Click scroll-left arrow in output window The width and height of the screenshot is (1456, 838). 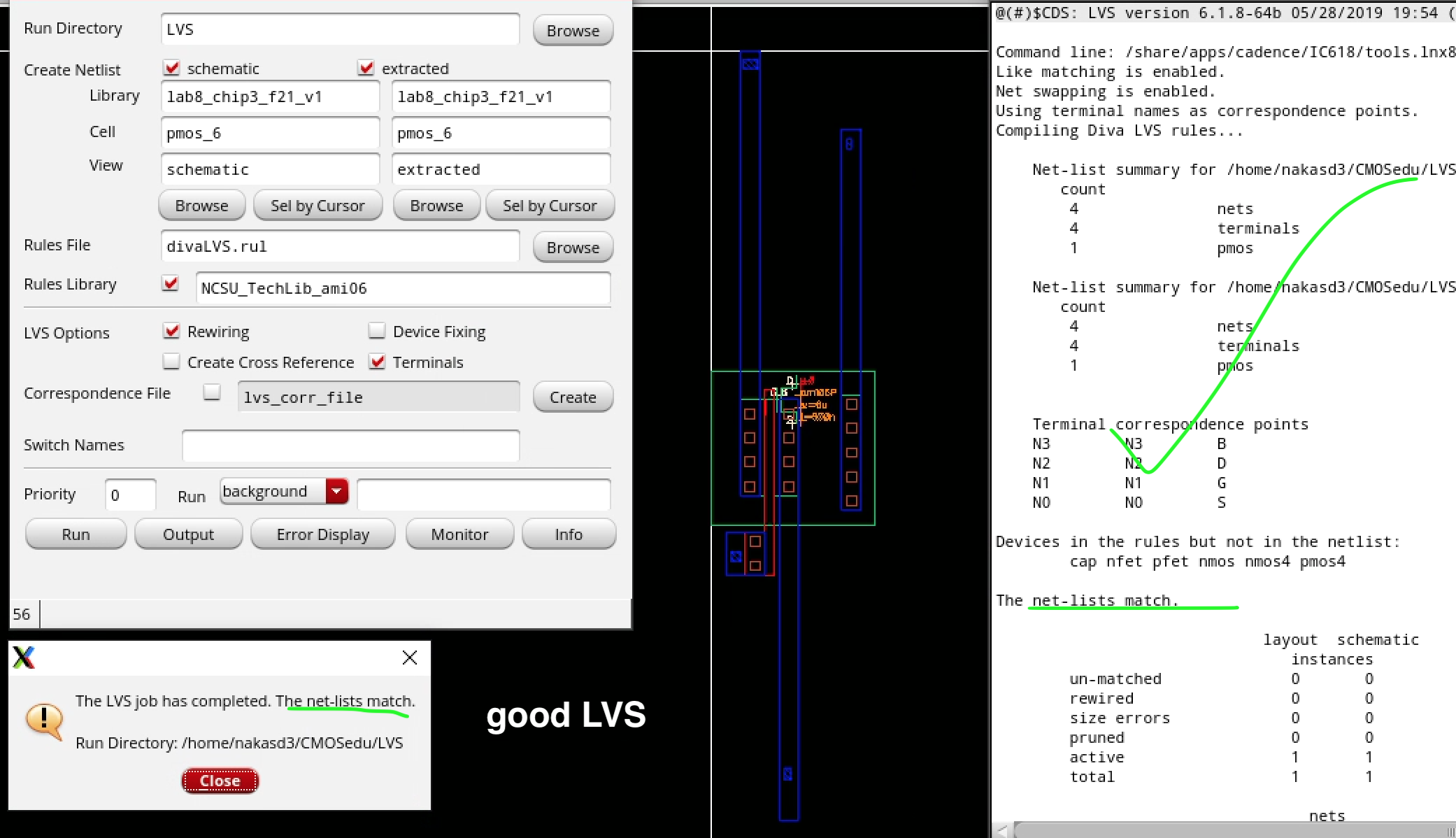(x=1003, y=830)
